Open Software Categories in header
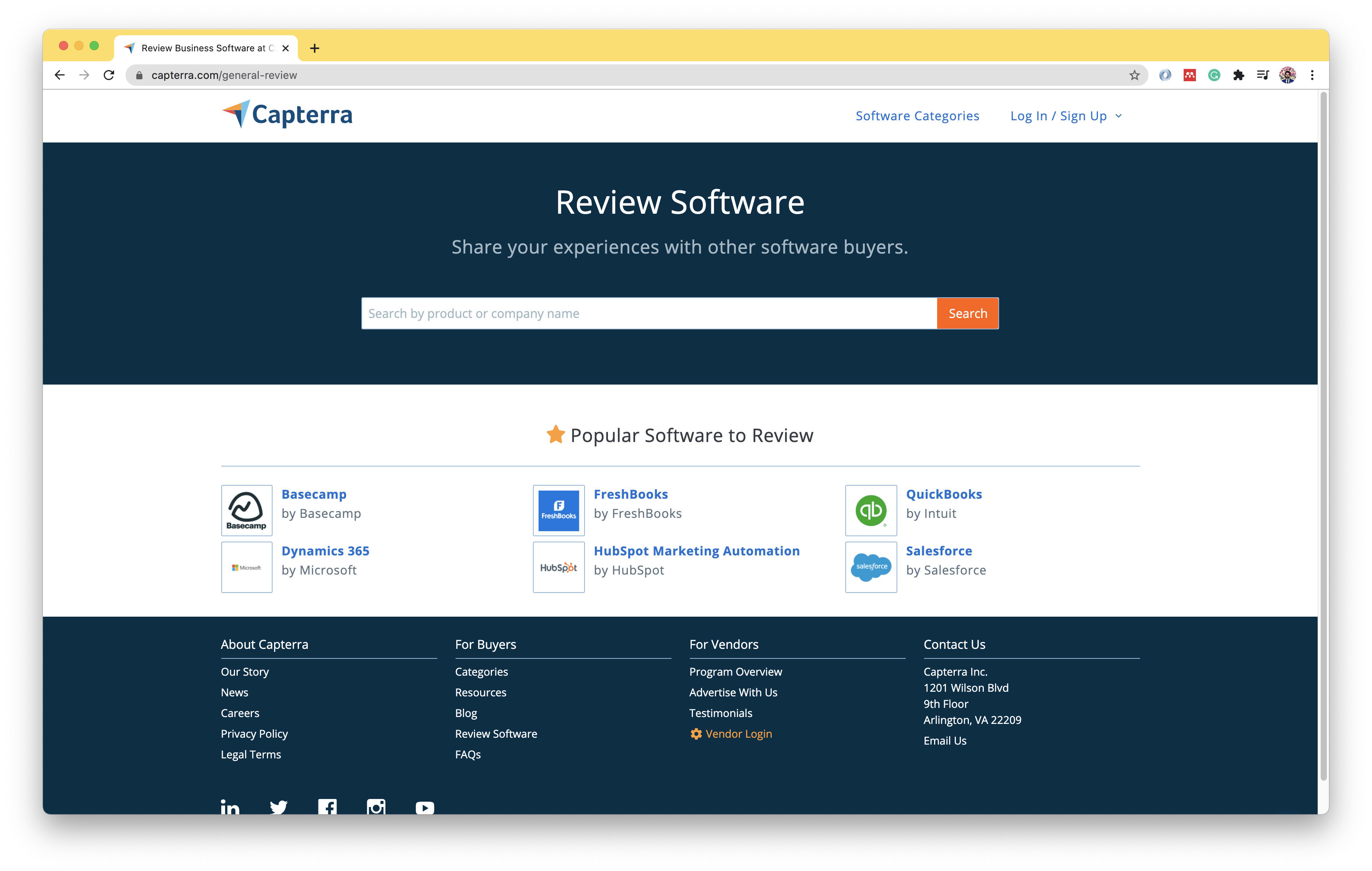The height and width of the screenshot is (871, 1372). click(917, 116)
